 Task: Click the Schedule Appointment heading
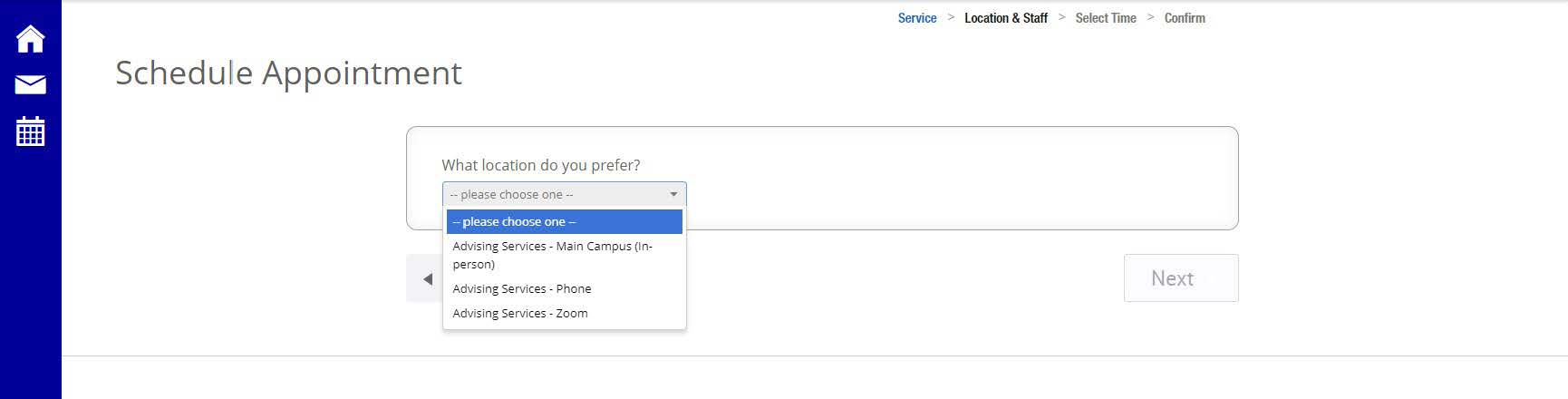tap(288, 73)
